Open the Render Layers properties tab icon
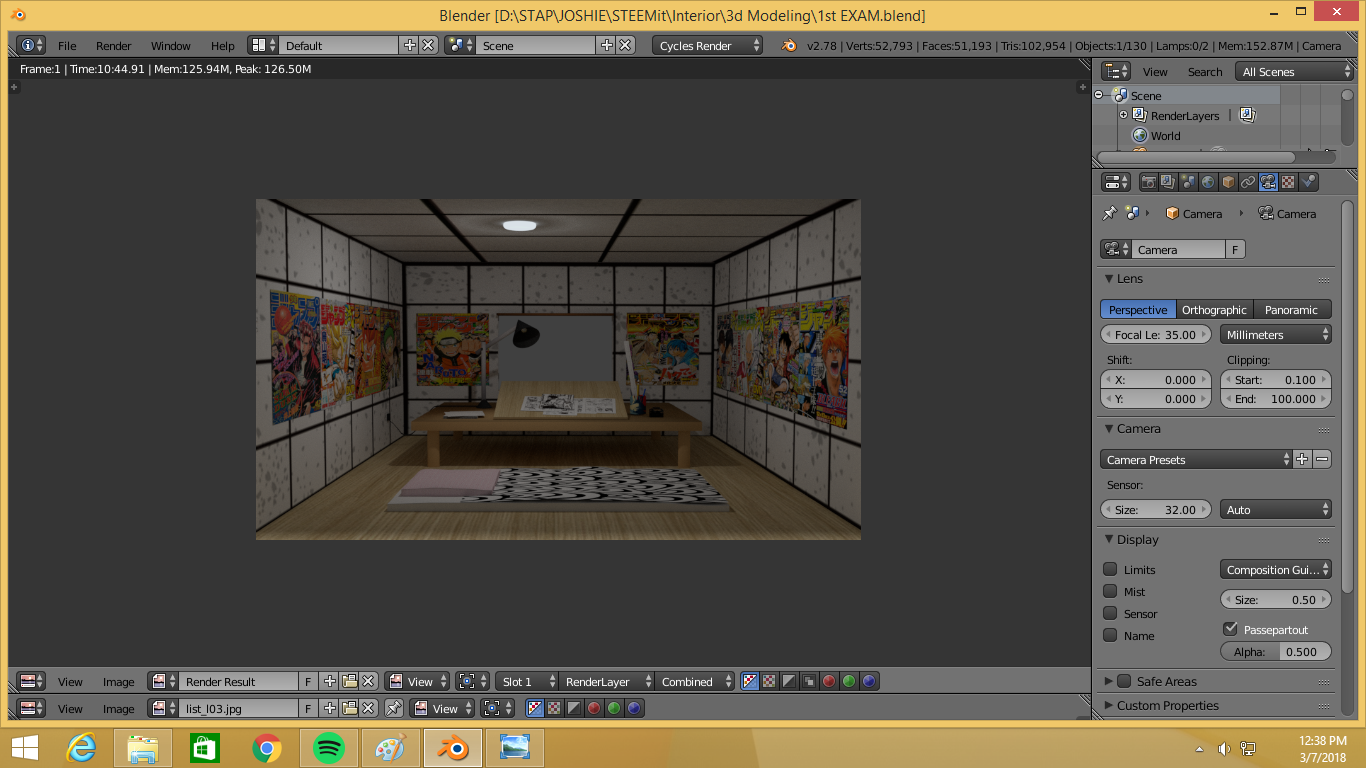Image resolution: width=1366 pixels, height=768 pixels. pyautogui.click(x=1168, y=182)
